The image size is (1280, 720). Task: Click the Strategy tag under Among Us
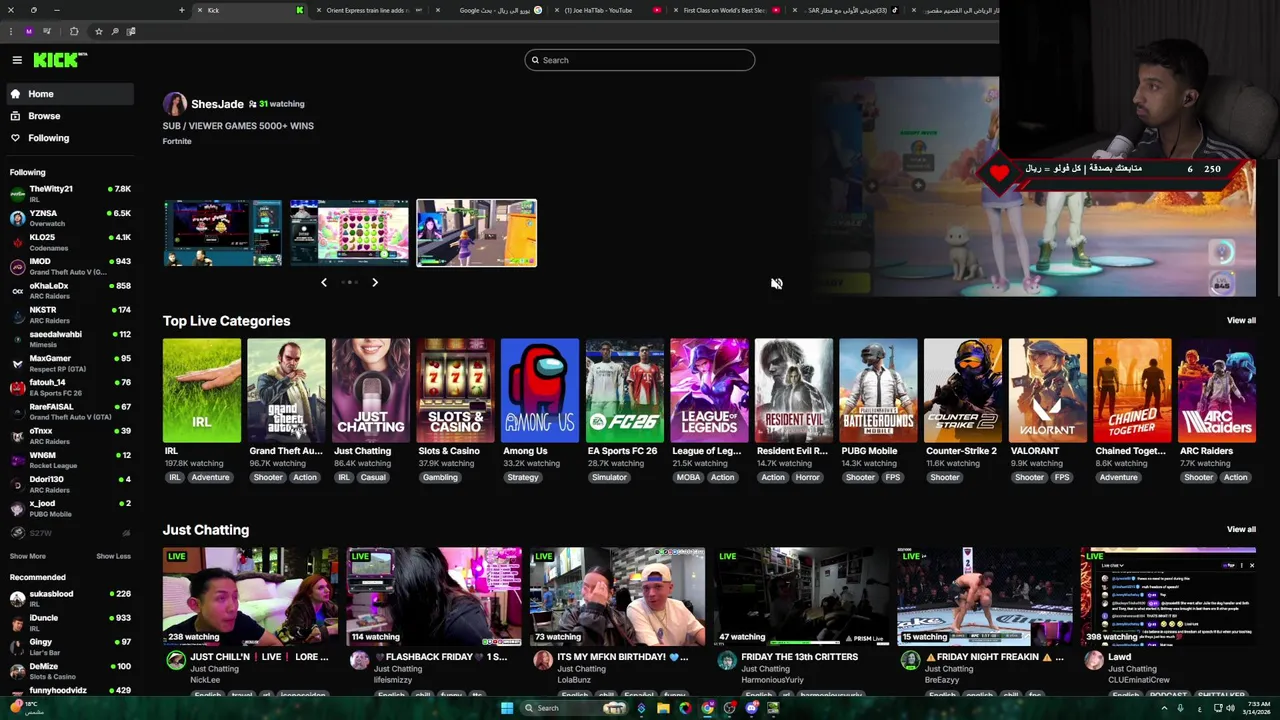[x=523, y=478]
